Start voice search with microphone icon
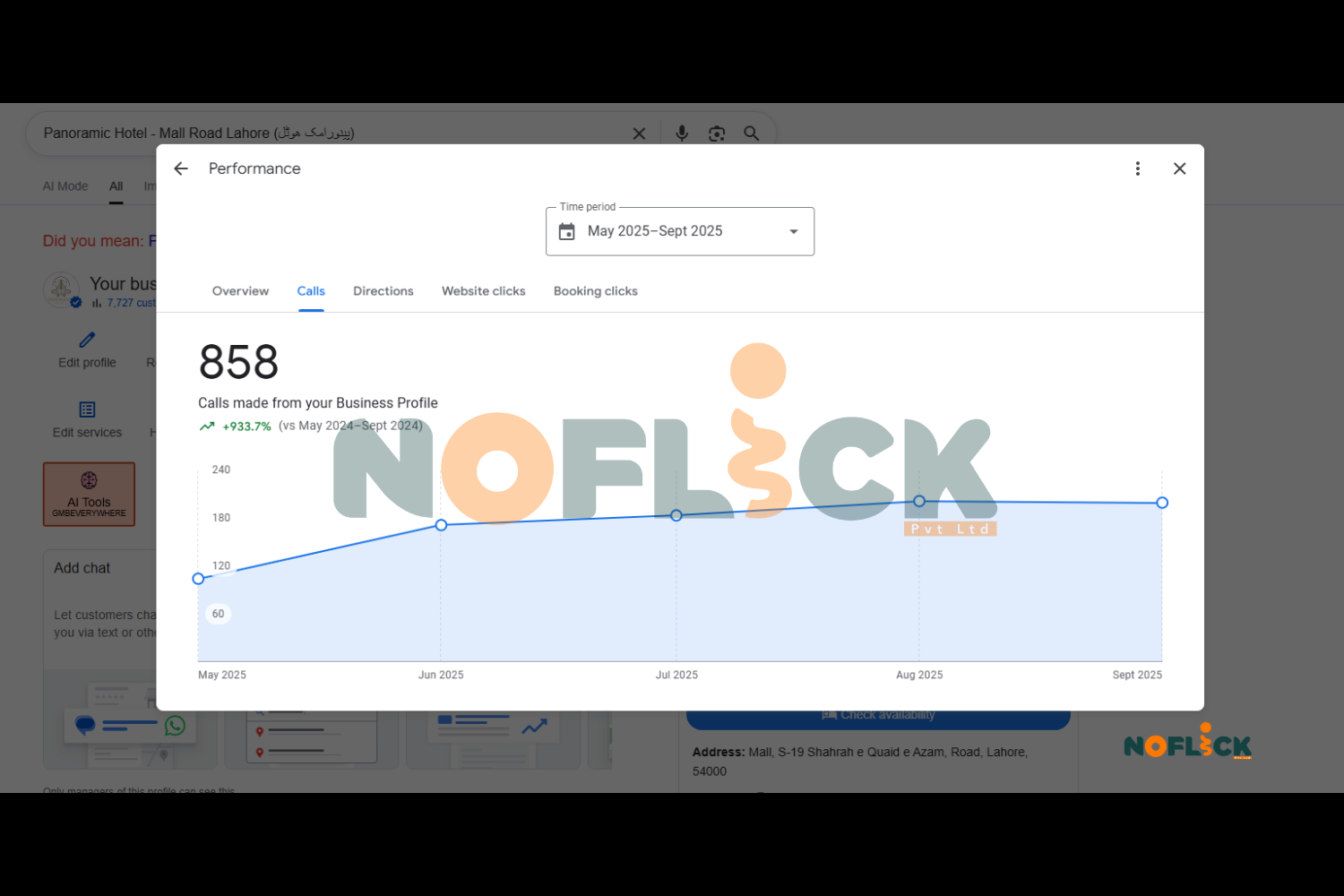Viewport: 1344px width, 896px height. (682, 134)
